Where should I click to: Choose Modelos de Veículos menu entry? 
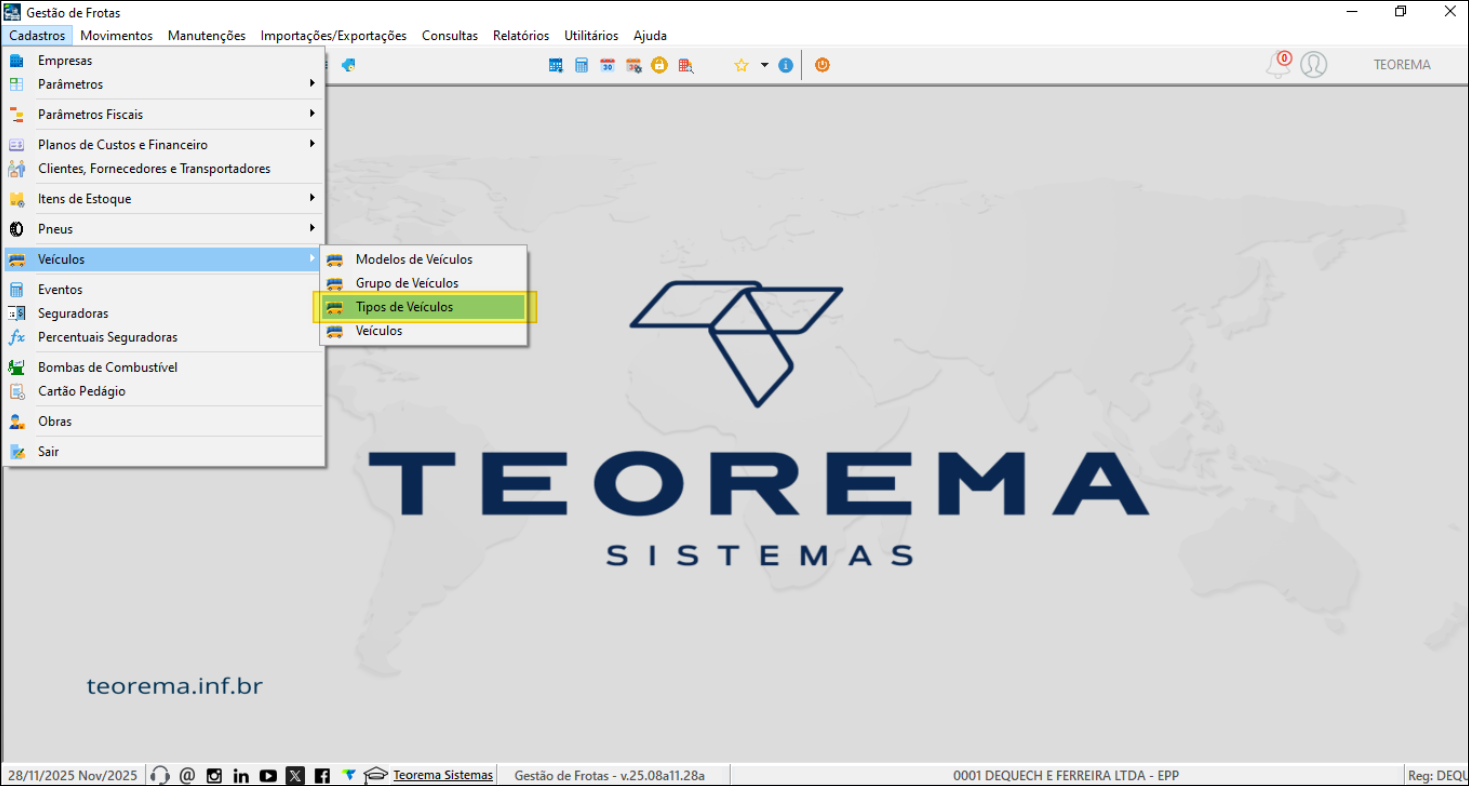414,259
